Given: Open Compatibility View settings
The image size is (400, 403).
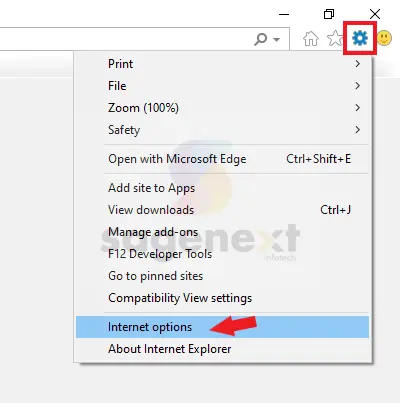Looking at the screenshot, I should (x=222, y=298).
